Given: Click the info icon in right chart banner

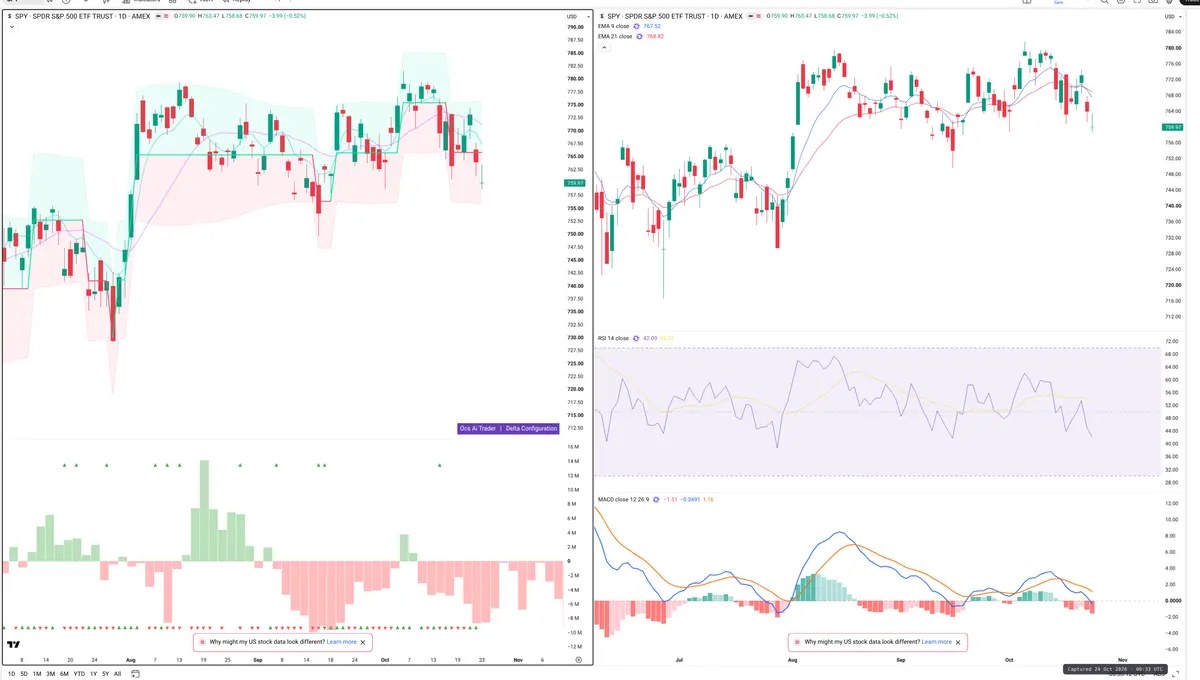Looking at the screenshot, I should coord(797,642).
